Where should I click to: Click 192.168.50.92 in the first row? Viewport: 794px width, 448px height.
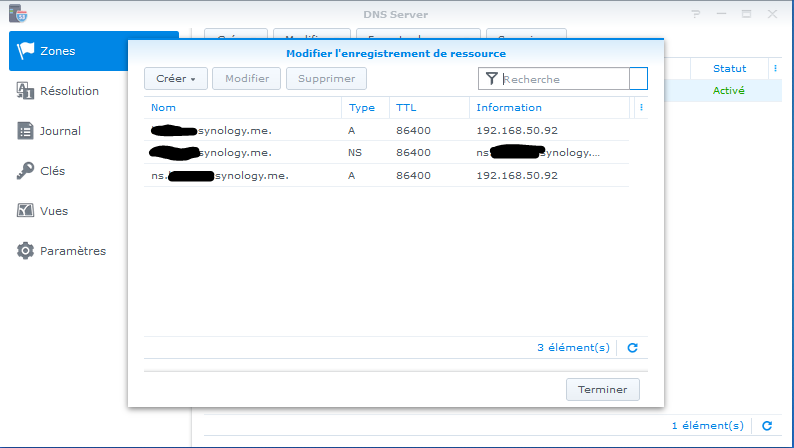pyautogui.click(x=517, y=130)
